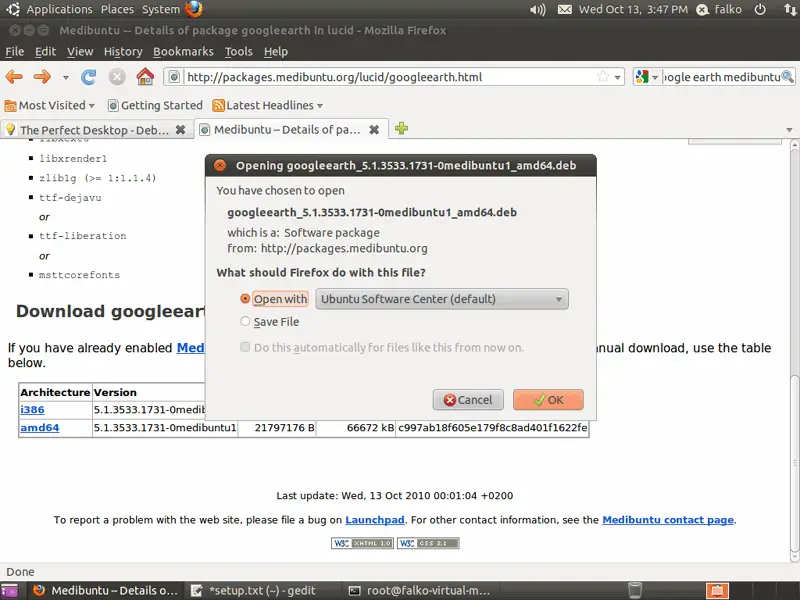The height and width of the screenshot is (600, 800).
Task: Open the Tools menu
Action: (239, 52)
